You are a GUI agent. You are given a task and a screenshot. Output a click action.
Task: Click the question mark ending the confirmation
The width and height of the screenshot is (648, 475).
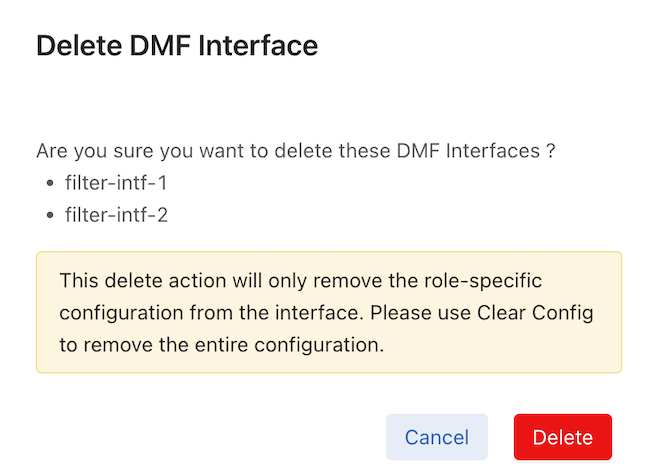(551, 153)
